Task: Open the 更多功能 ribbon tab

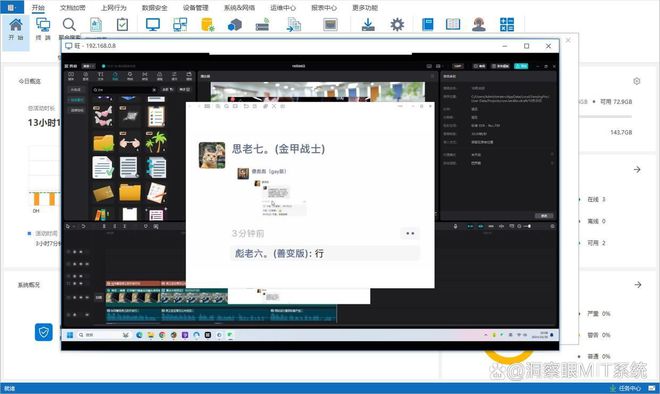Action: pyautogui.click(x=365, y=8)
